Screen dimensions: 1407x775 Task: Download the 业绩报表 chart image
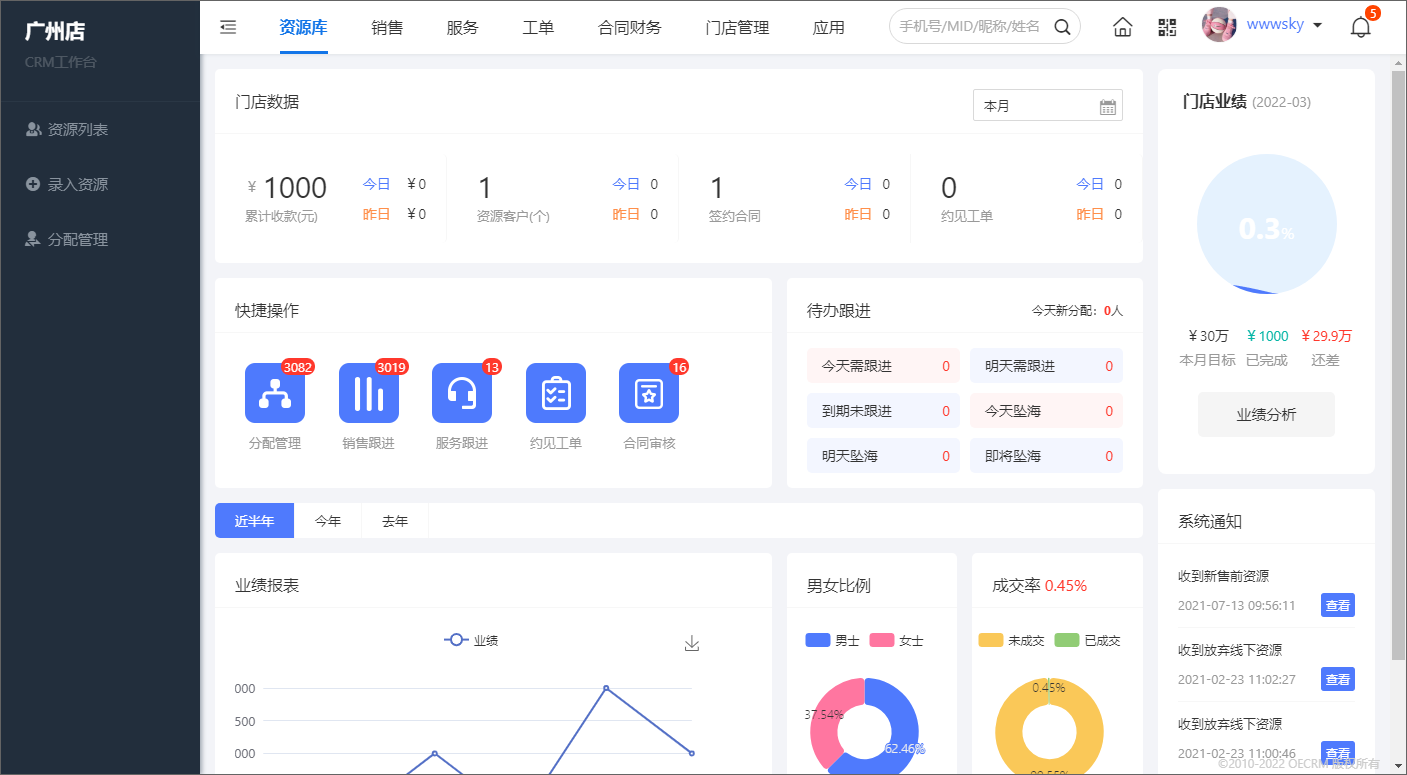tap(691, 643)
